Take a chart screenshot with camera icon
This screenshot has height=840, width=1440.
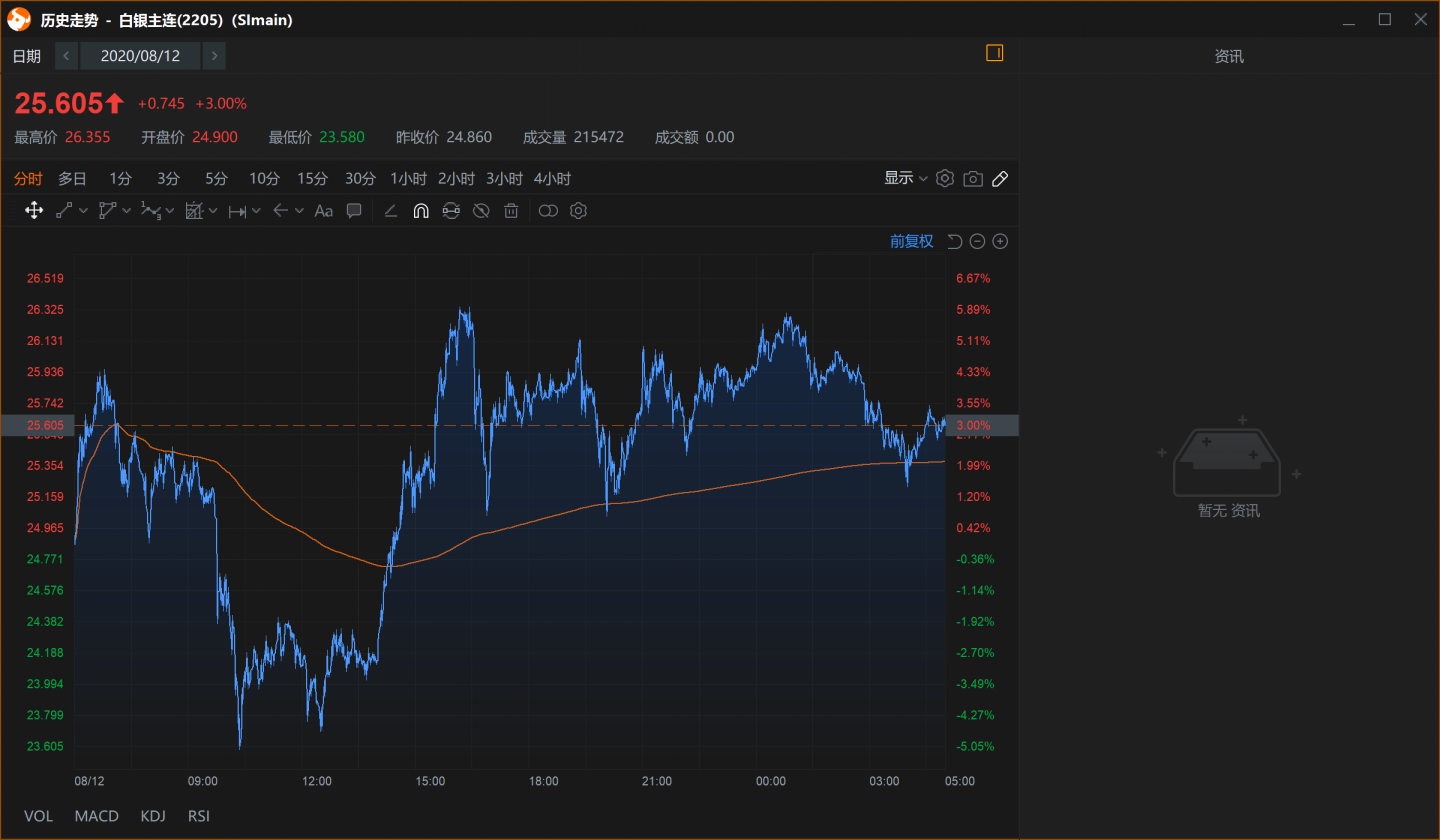click(973, 179)
